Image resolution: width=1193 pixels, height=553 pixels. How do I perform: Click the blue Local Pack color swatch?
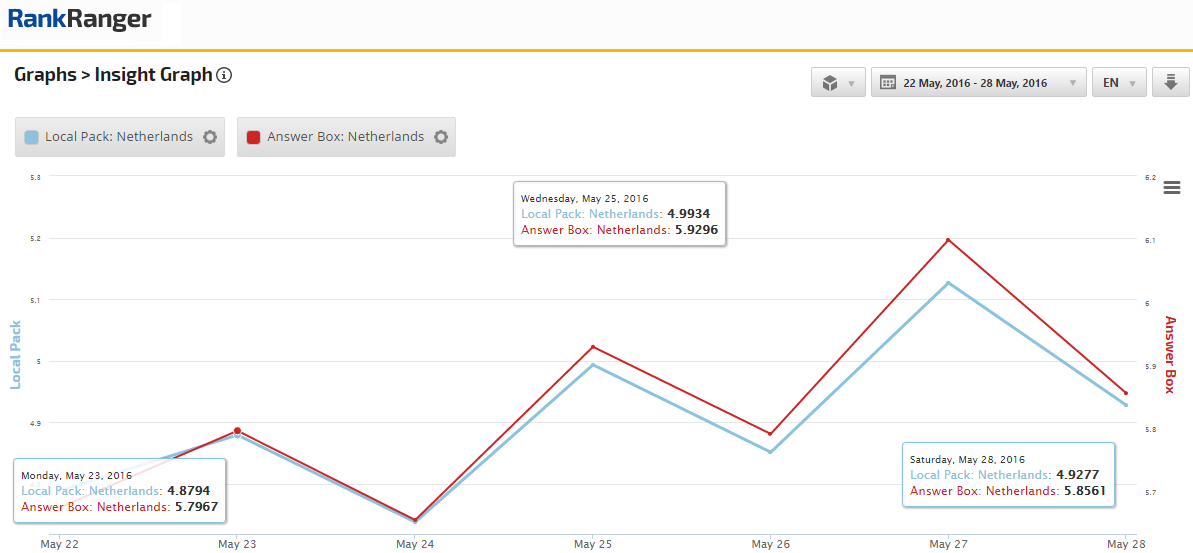click(32, 137)
